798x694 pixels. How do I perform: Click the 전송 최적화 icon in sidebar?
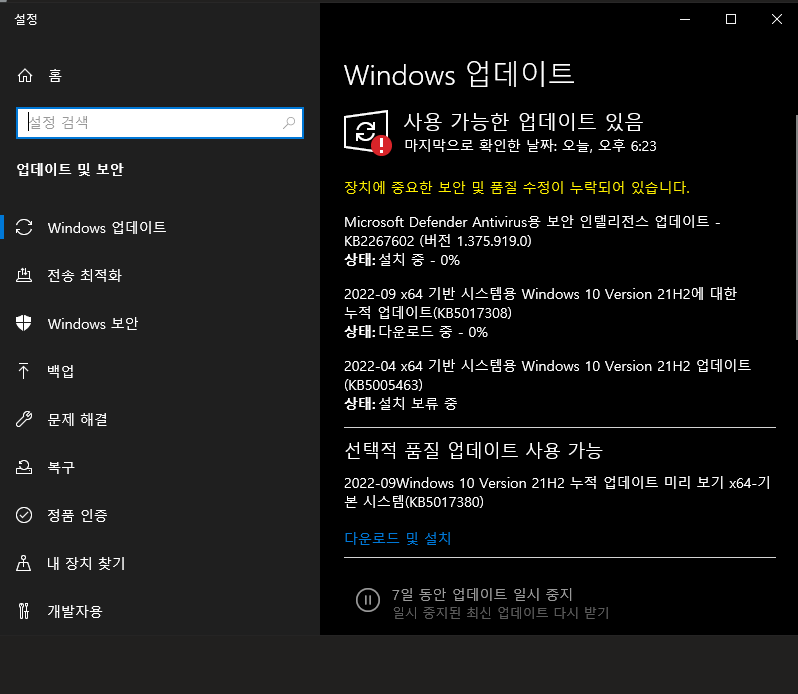[x=24, y=276]
